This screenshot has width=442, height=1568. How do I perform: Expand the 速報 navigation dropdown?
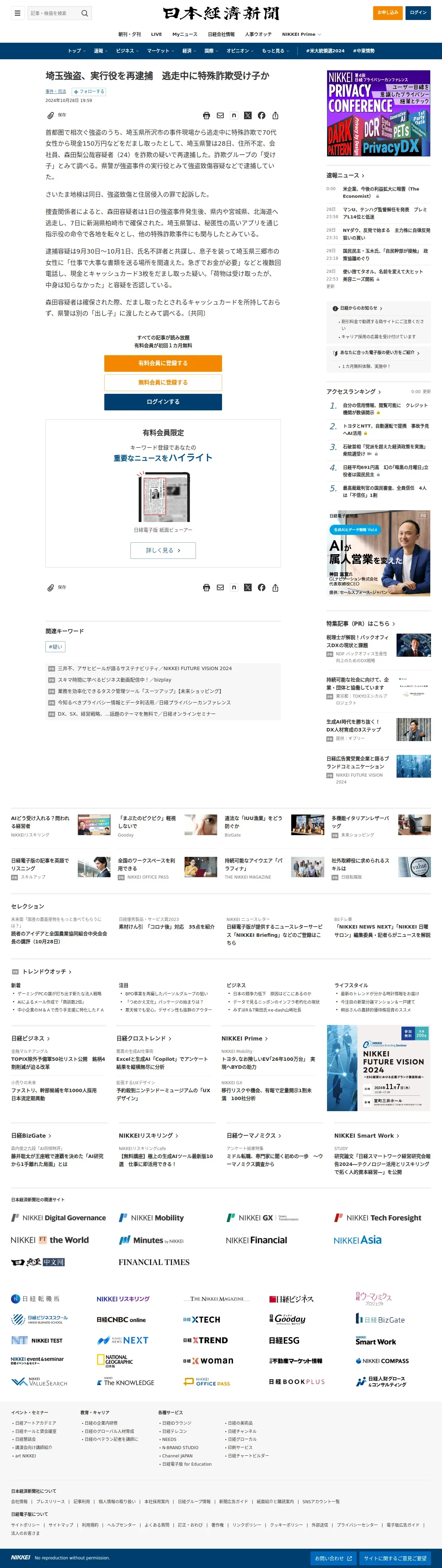coord(100,51)
